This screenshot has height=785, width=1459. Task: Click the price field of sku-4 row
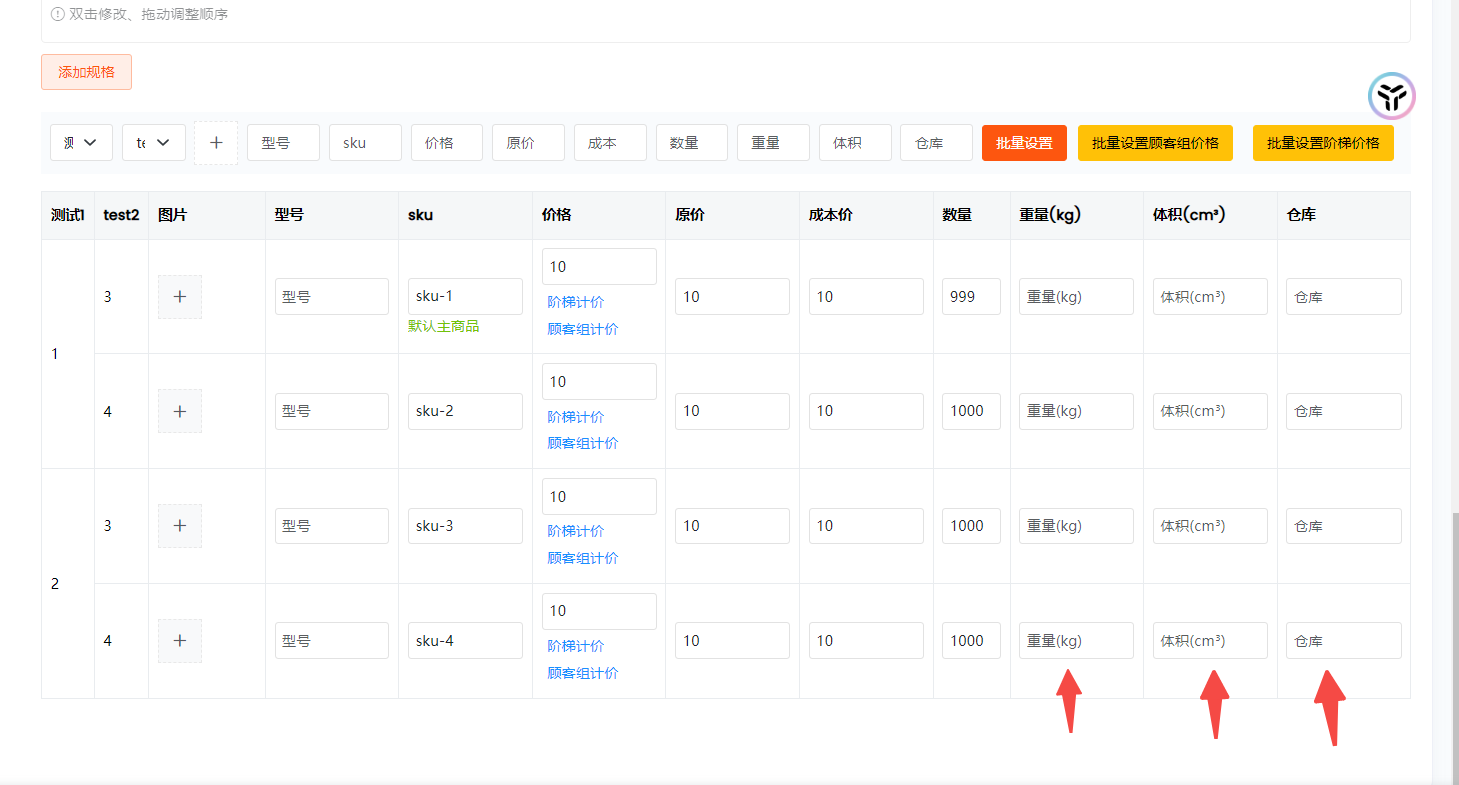[x=599, y=611]
